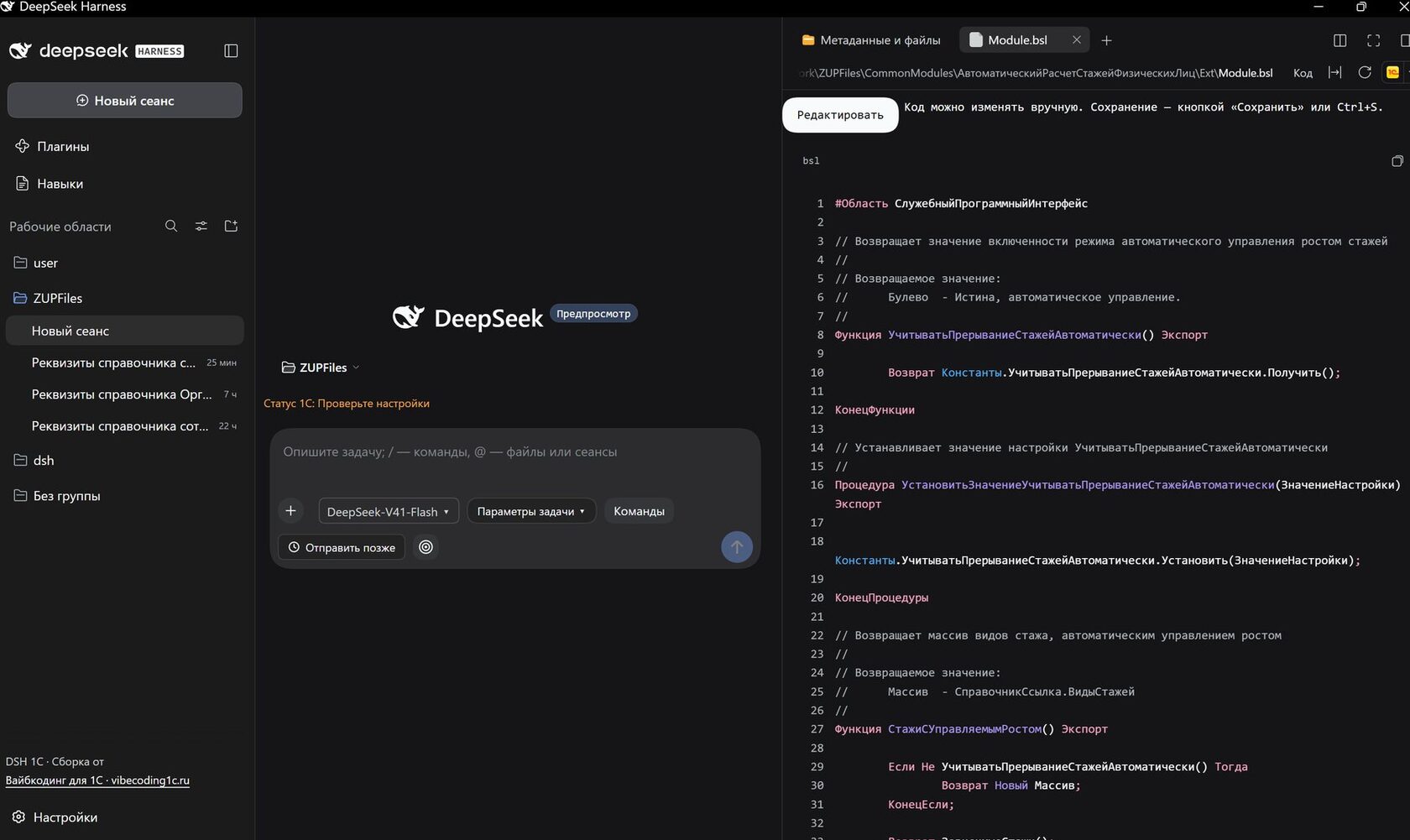Select the Новый сеанс session in ZUPFiles

pos(124,331)
